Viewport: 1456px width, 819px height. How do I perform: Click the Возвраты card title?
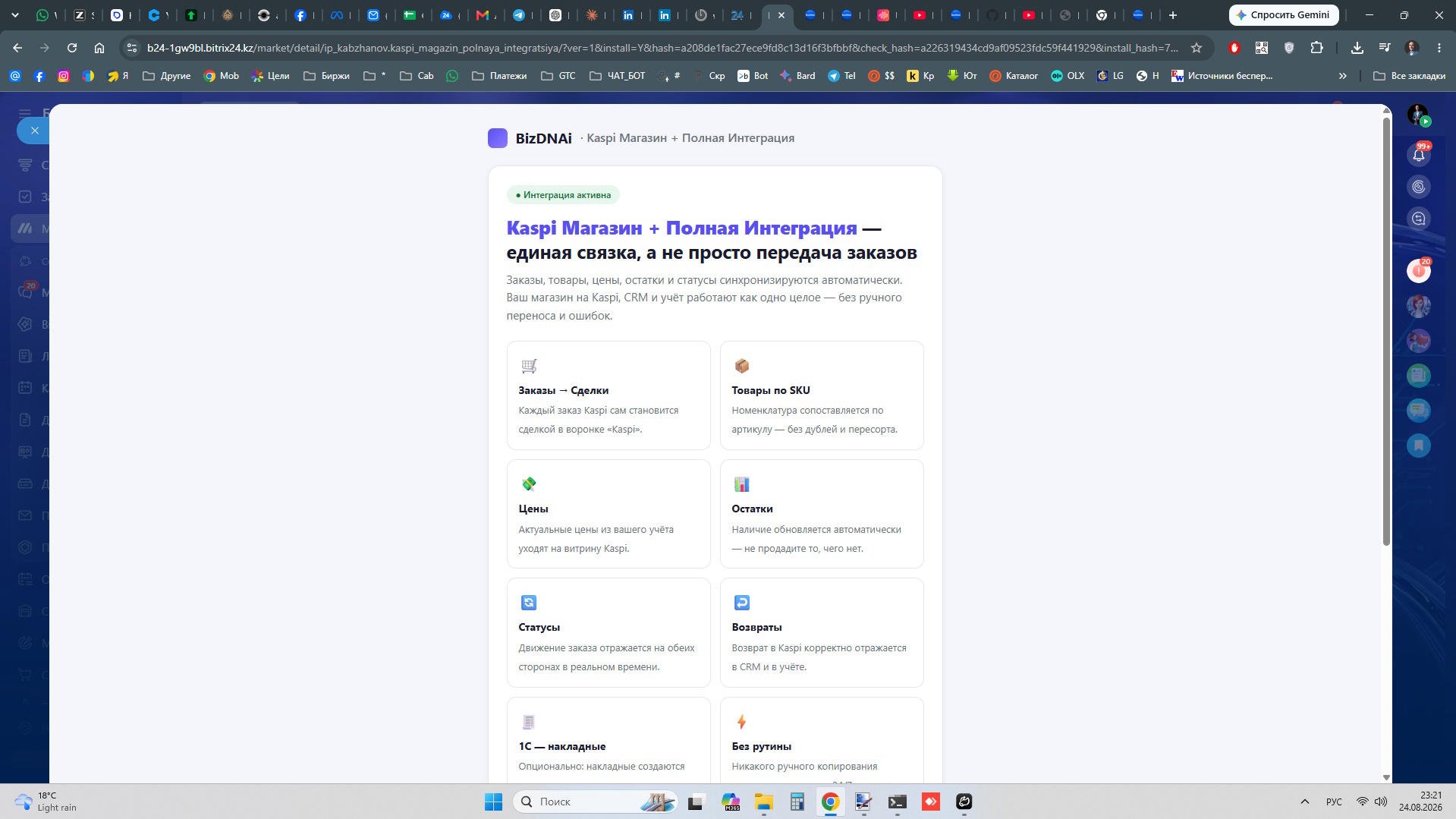click(756, 627)
